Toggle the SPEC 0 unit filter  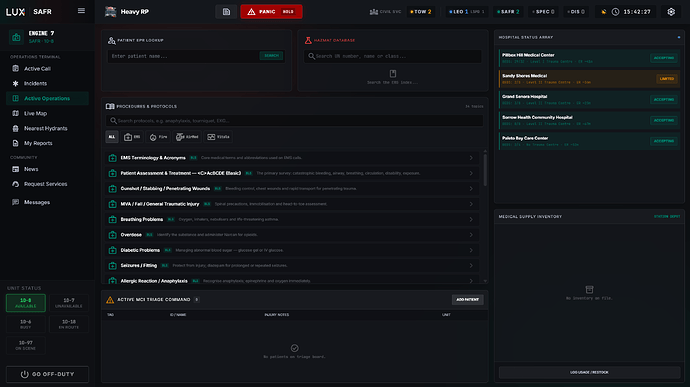(543, 12)
